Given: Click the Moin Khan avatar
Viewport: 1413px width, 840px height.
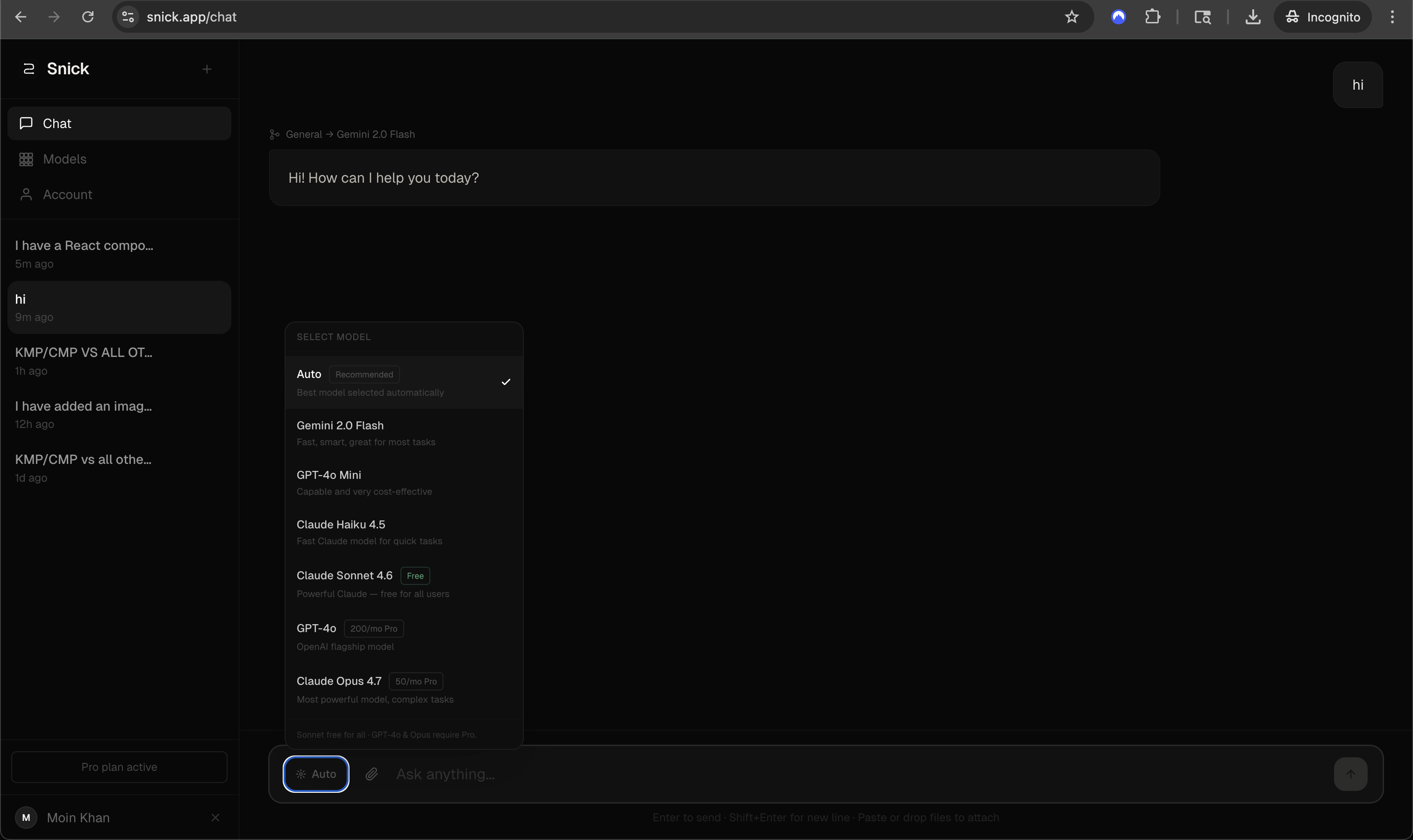Looking at the screenshot, I should pyautogui.click(x=26, y=818).
